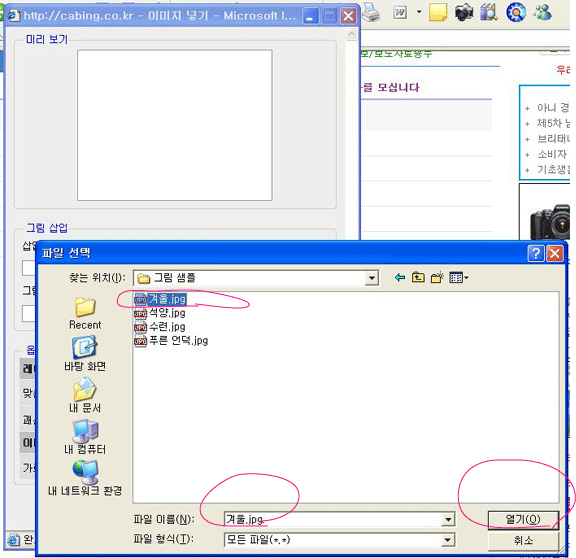Go to 바탕 화면 desktop shortcut
The height and width of the screenshot is (558, 576).
tap(85, 354)
